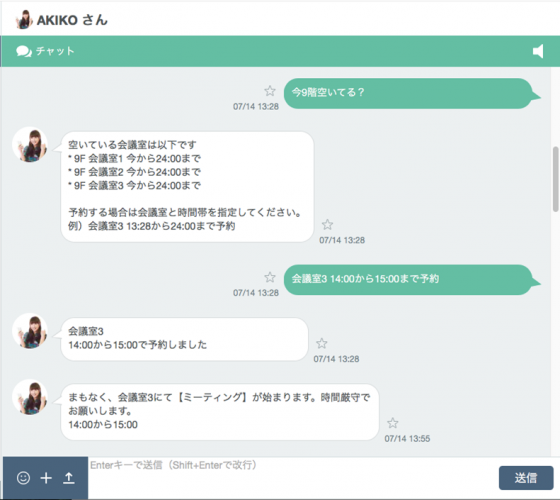This screenshot has width=560, height=500.
Task: Star the meeting reminder message まもなく
Action: [x=392, y=423]
